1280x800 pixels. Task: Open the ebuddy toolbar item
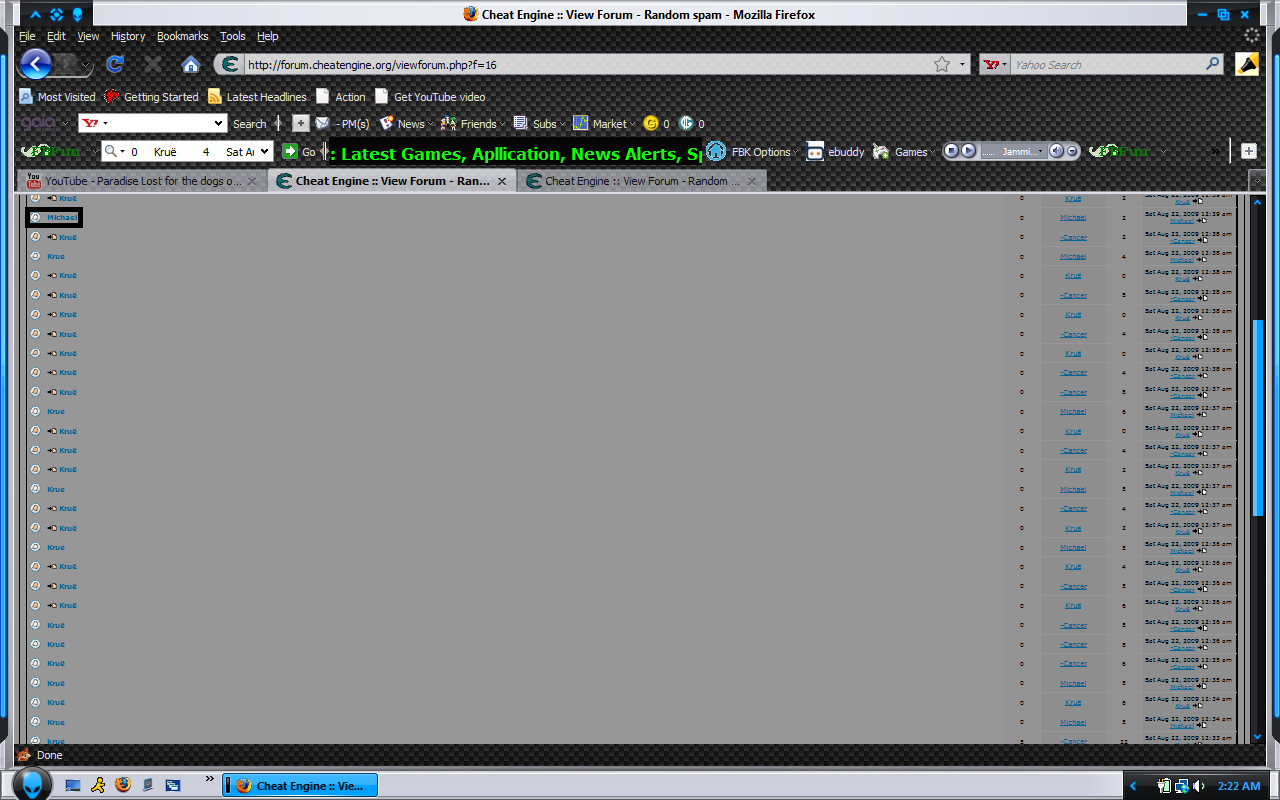point(835,152)
